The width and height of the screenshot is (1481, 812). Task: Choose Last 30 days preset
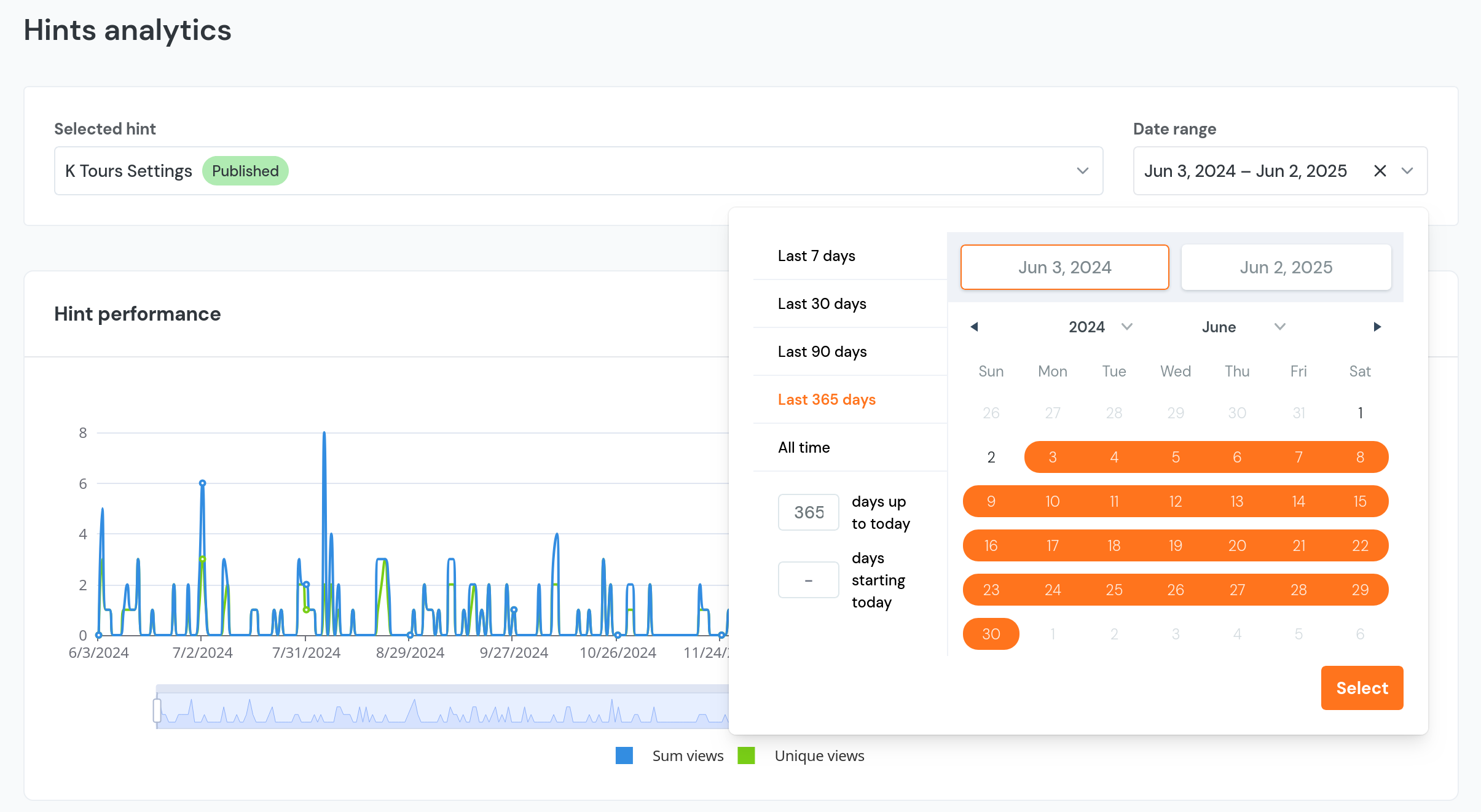(x=822, y=303)
